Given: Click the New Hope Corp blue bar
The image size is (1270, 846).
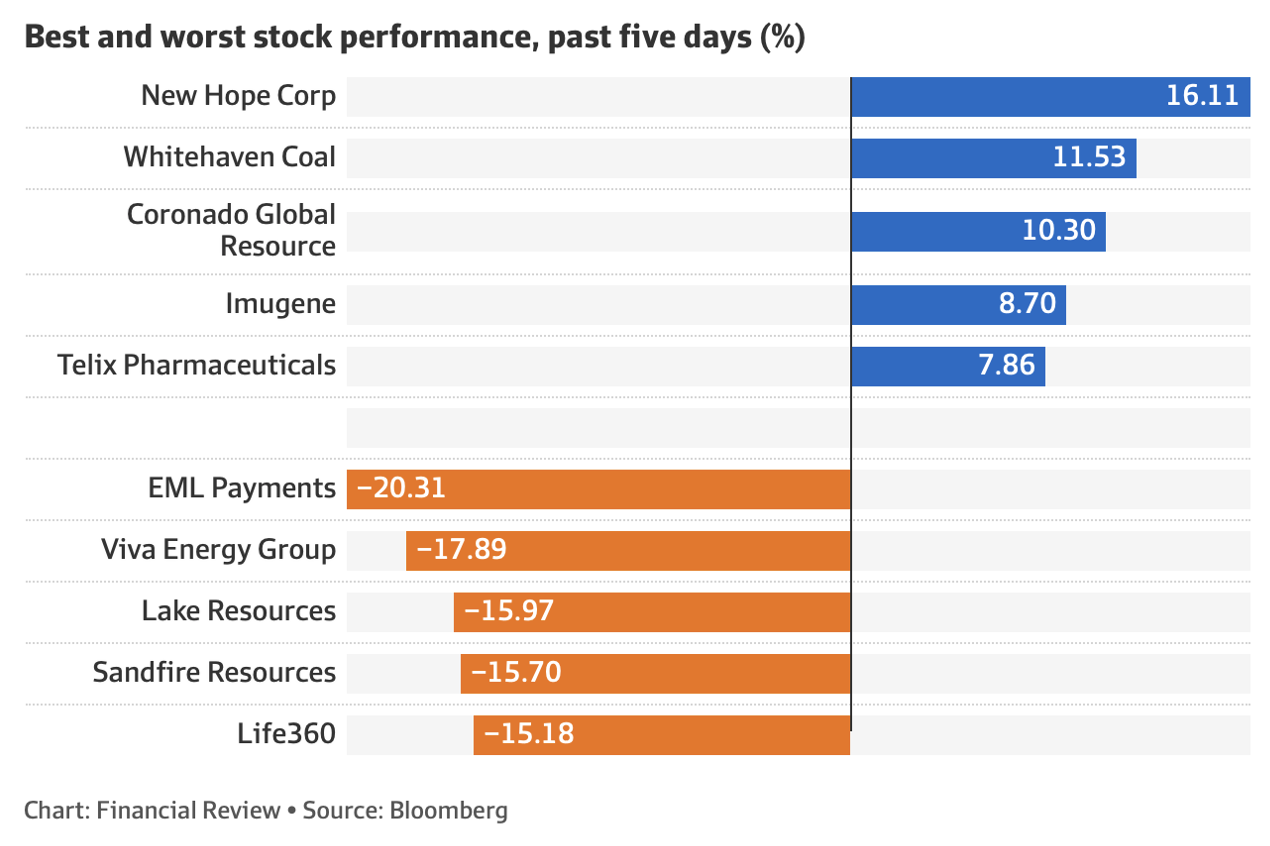Looking at the screenshot, I should click(x=1050, y=97).
